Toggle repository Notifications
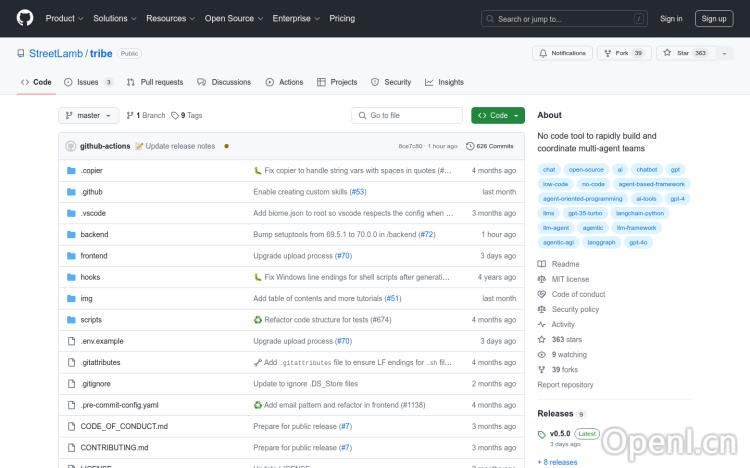Viewport: 750px width, 468px height. (x=562, y=53)
